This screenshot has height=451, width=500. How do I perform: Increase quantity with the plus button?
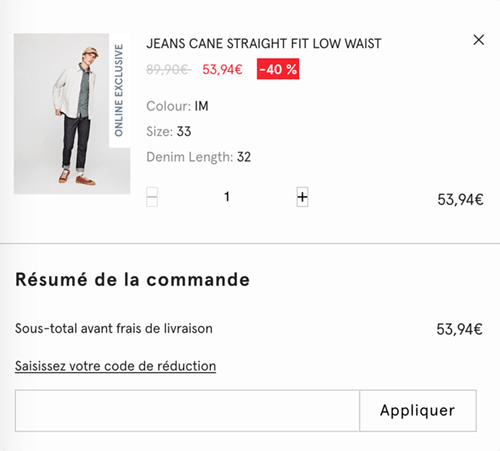click(x=302, y=197)
